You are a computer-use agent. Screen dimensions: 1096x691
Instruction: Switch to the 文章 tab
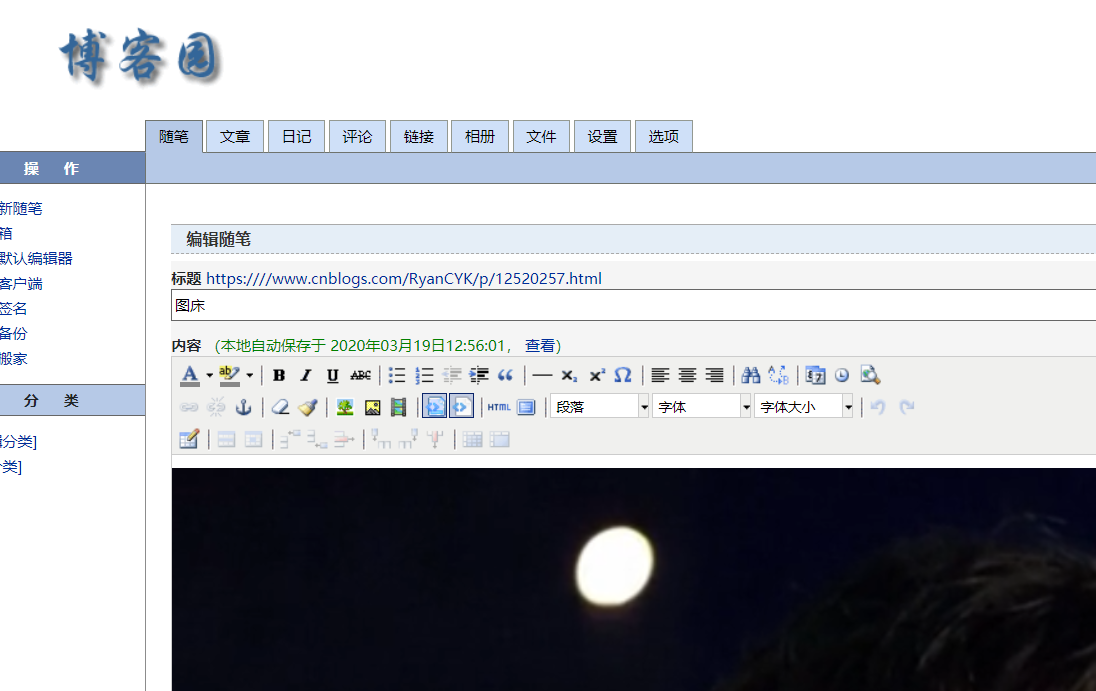pyautogui.click(x=235, y=136)
